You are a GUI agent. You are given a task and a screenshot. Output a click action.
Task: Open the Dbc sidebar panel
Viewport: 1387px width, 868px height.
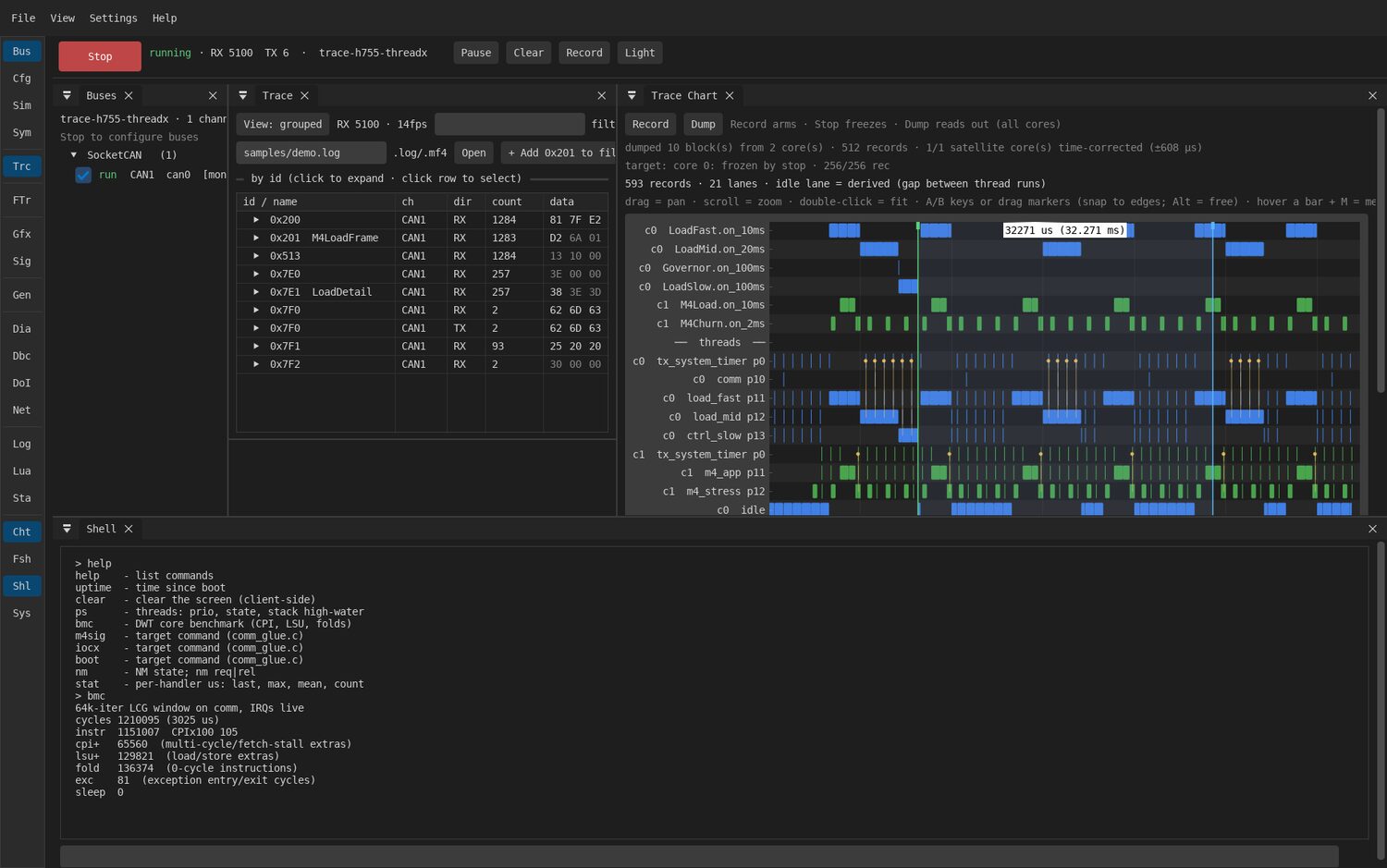click(x=22, y=356)
